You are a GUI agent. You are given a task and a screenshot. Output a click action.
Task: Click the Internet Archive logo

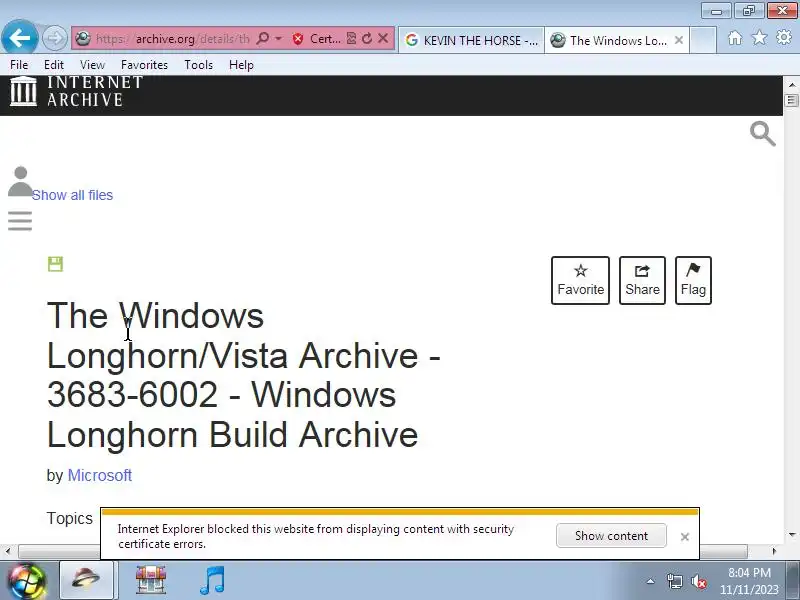(x=77, y=91)
